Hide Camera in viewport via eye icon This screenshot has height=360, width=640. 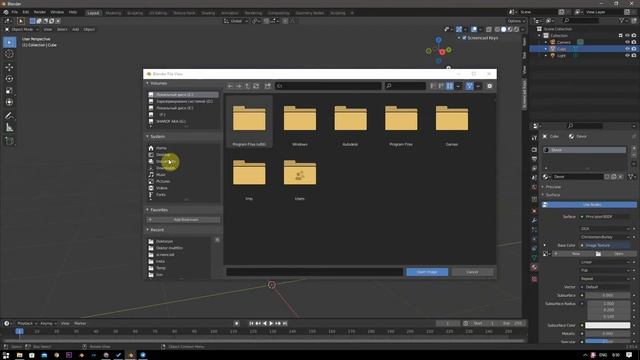click(x=627, y=42)
